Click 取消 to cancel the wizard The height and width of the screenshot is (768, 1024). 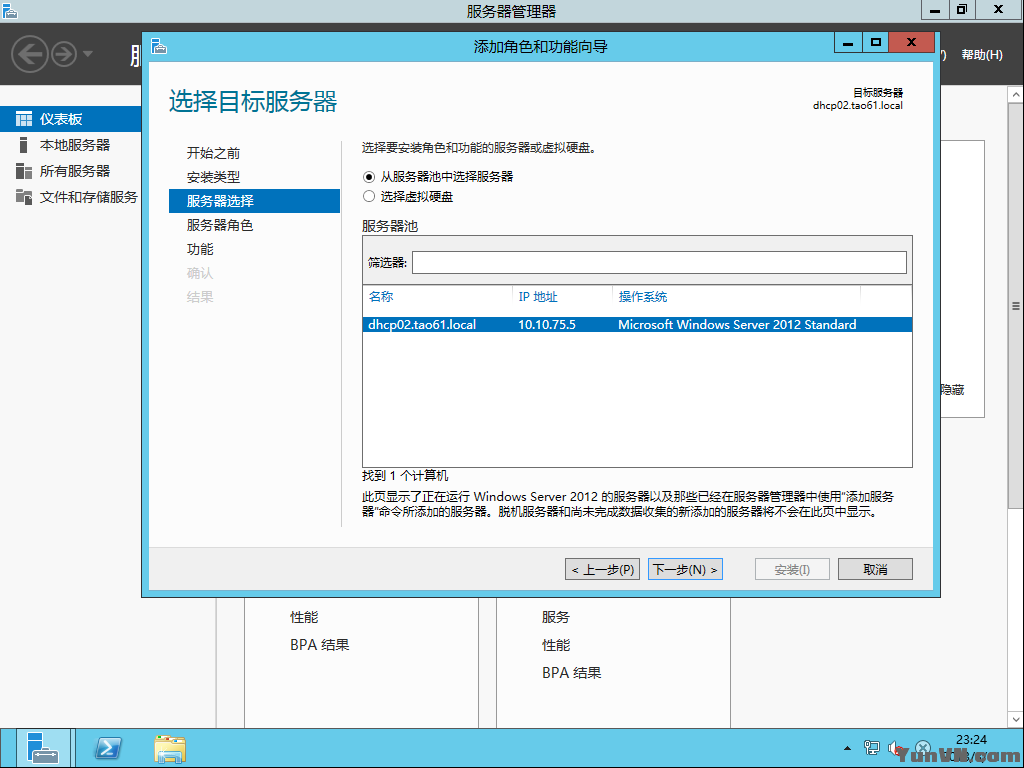click(x=875, y=569)
